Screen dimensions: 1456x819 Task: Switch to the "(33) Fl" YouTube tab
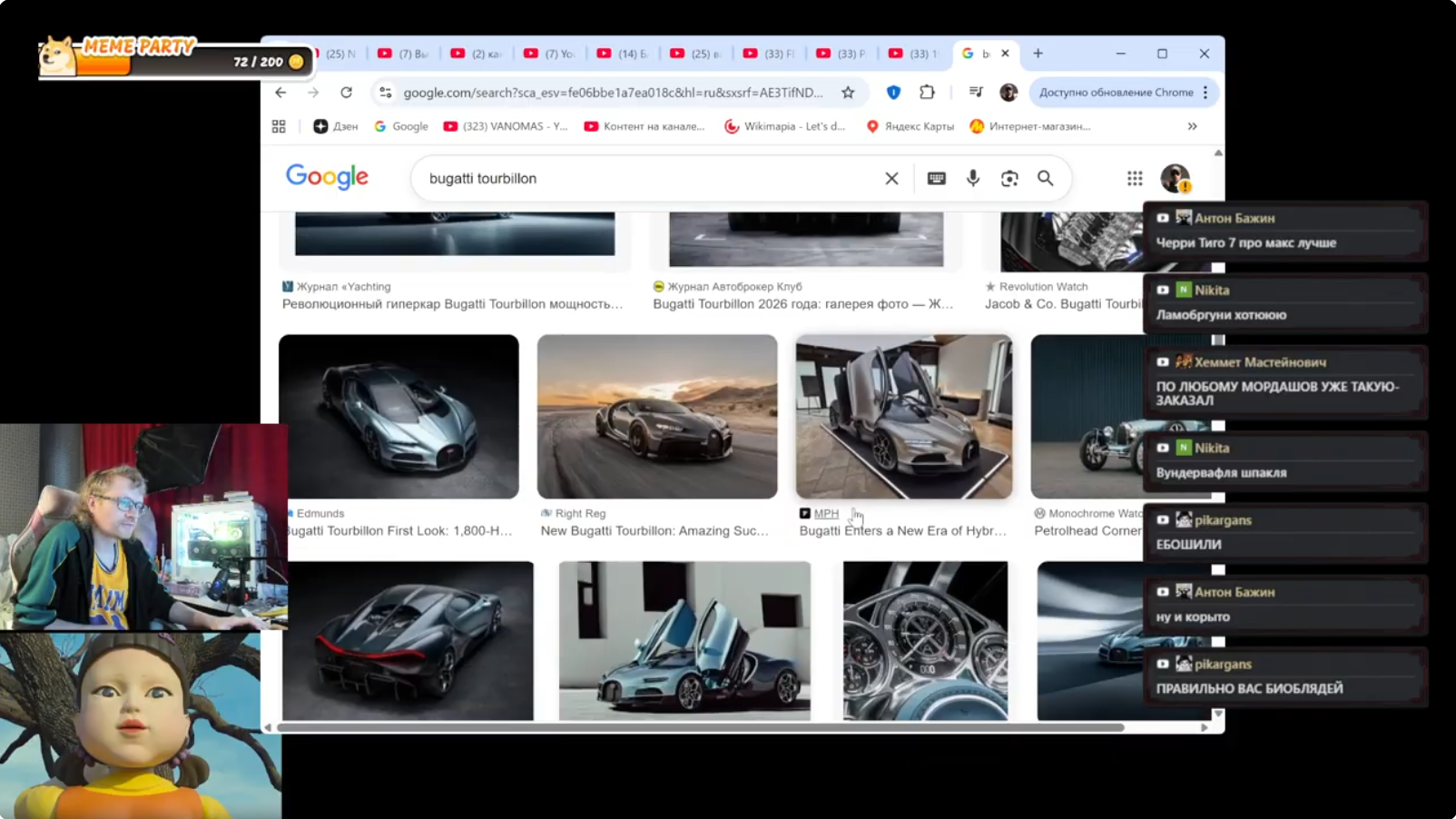tap(768, 54)
